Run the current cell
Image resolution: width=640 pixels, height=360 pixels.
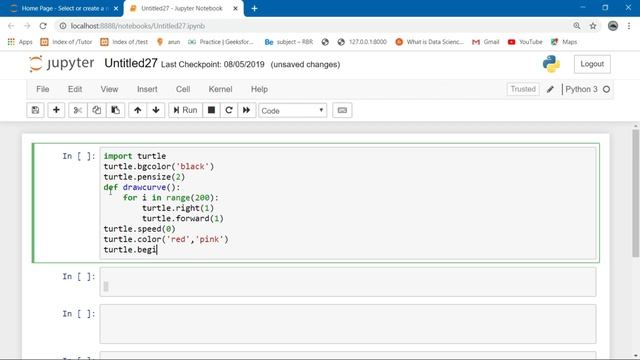click(185, 110)
